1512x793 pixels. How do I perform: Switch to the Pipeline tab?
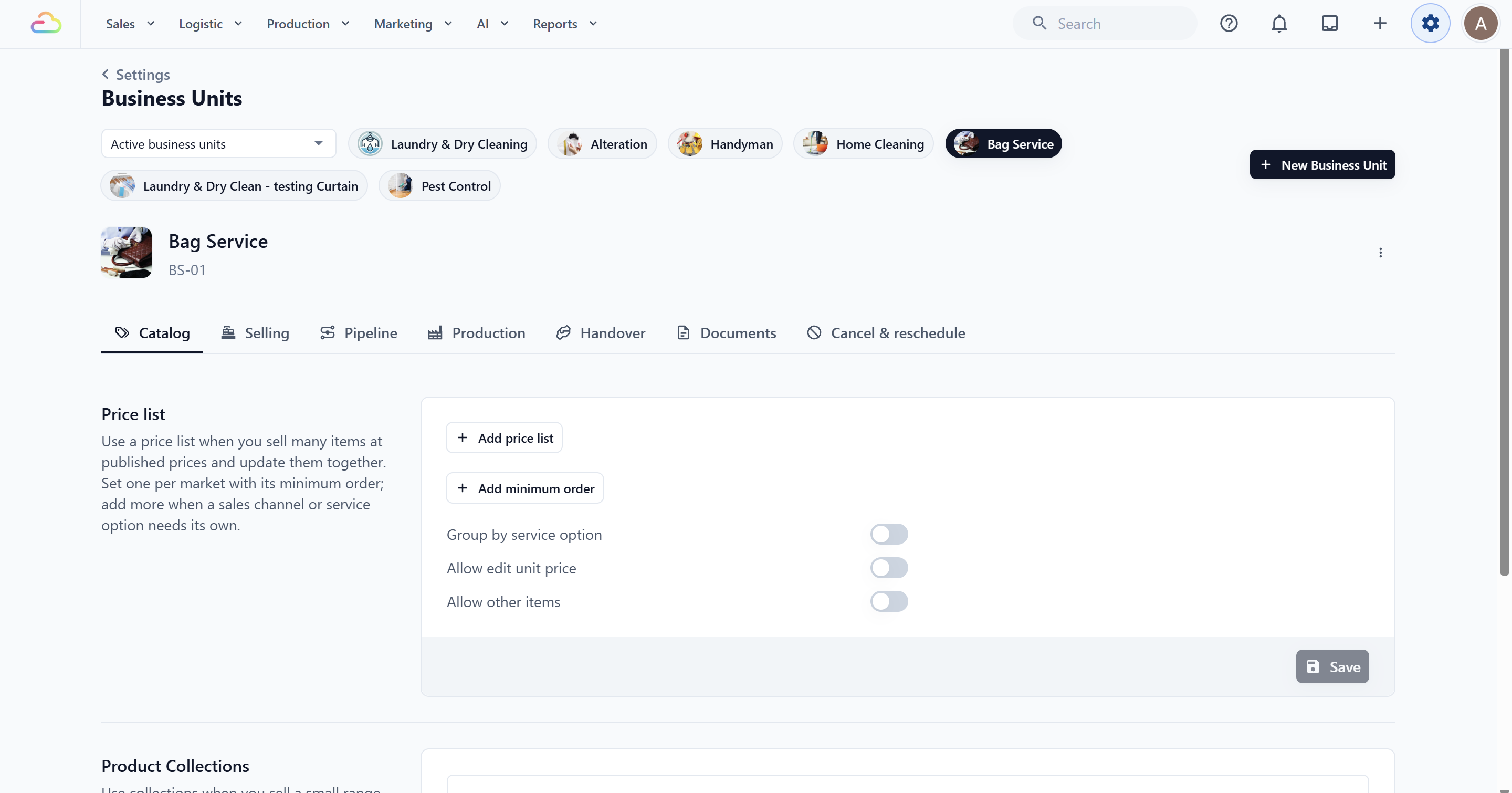pyautogui.click(x=358, y=333)
